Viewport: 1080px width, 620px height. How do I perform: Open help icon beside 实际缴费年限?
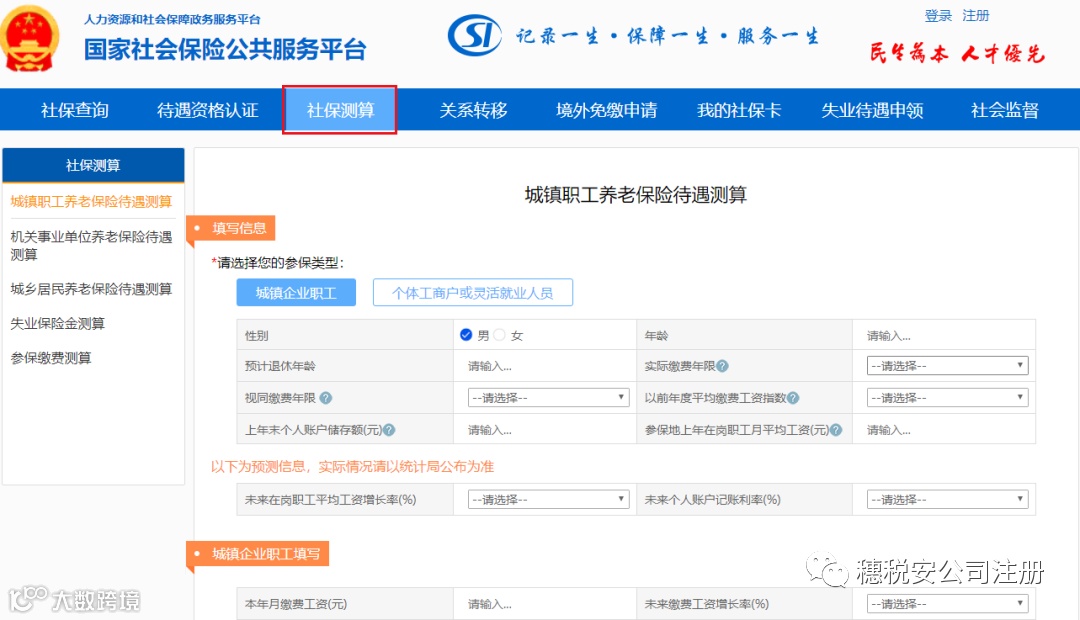click(722, 366)
